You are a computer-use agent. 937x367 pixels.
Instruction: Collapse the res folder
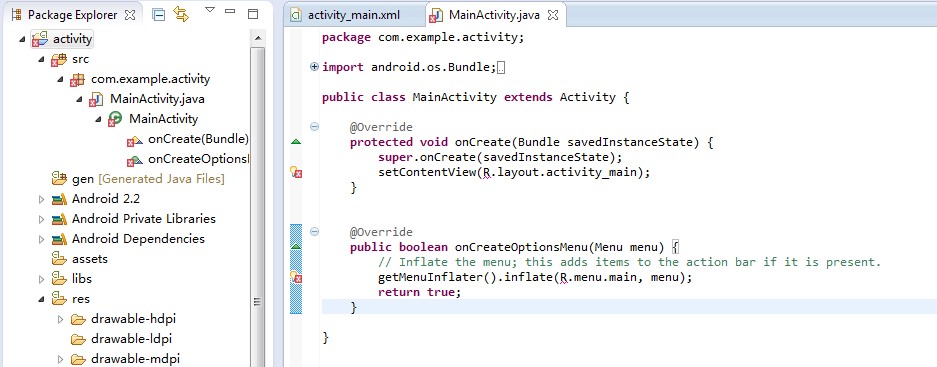41,299
